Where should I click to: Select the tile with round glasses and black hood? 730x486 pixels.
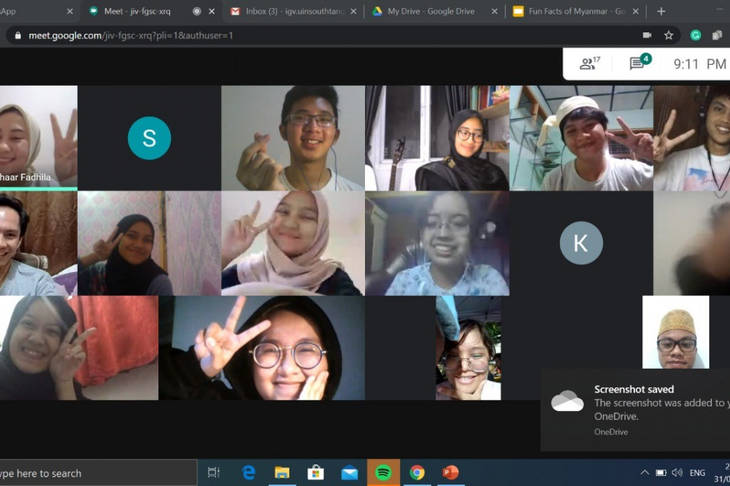(x=262, y=348)
